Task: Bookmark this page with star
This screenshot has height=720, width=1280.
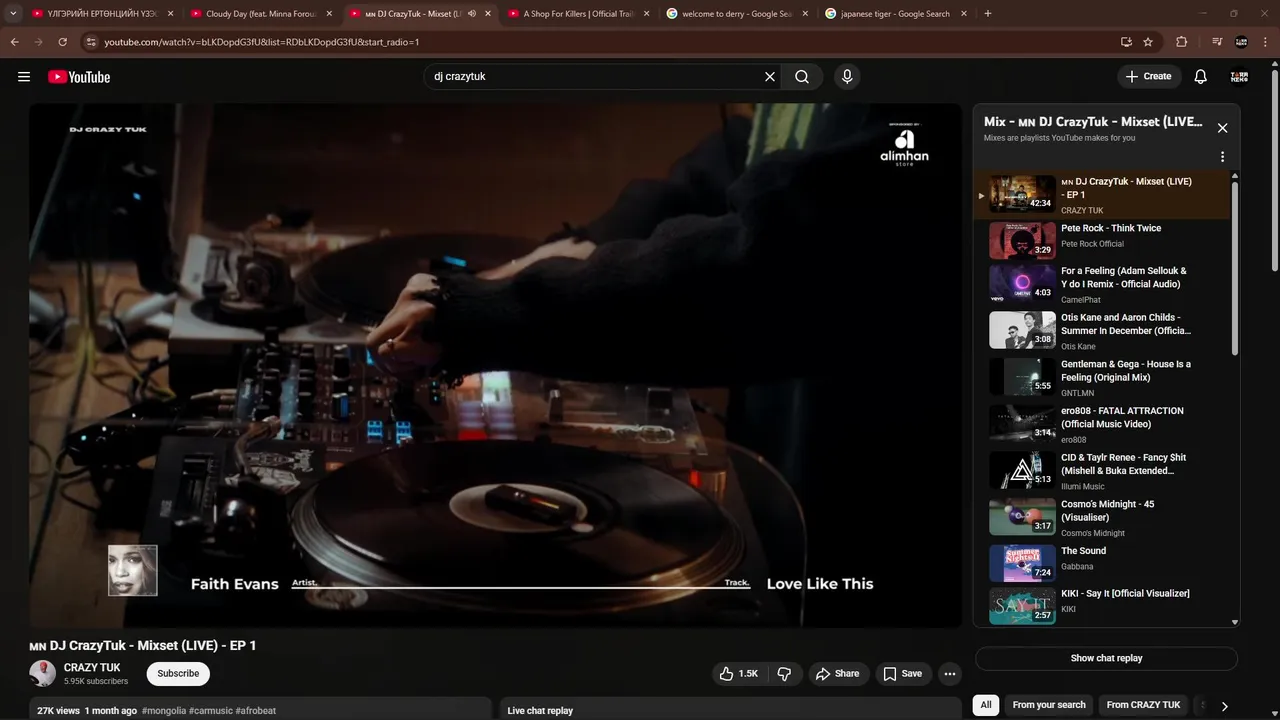Action: pyautogui.click(x=1148, y=42)
